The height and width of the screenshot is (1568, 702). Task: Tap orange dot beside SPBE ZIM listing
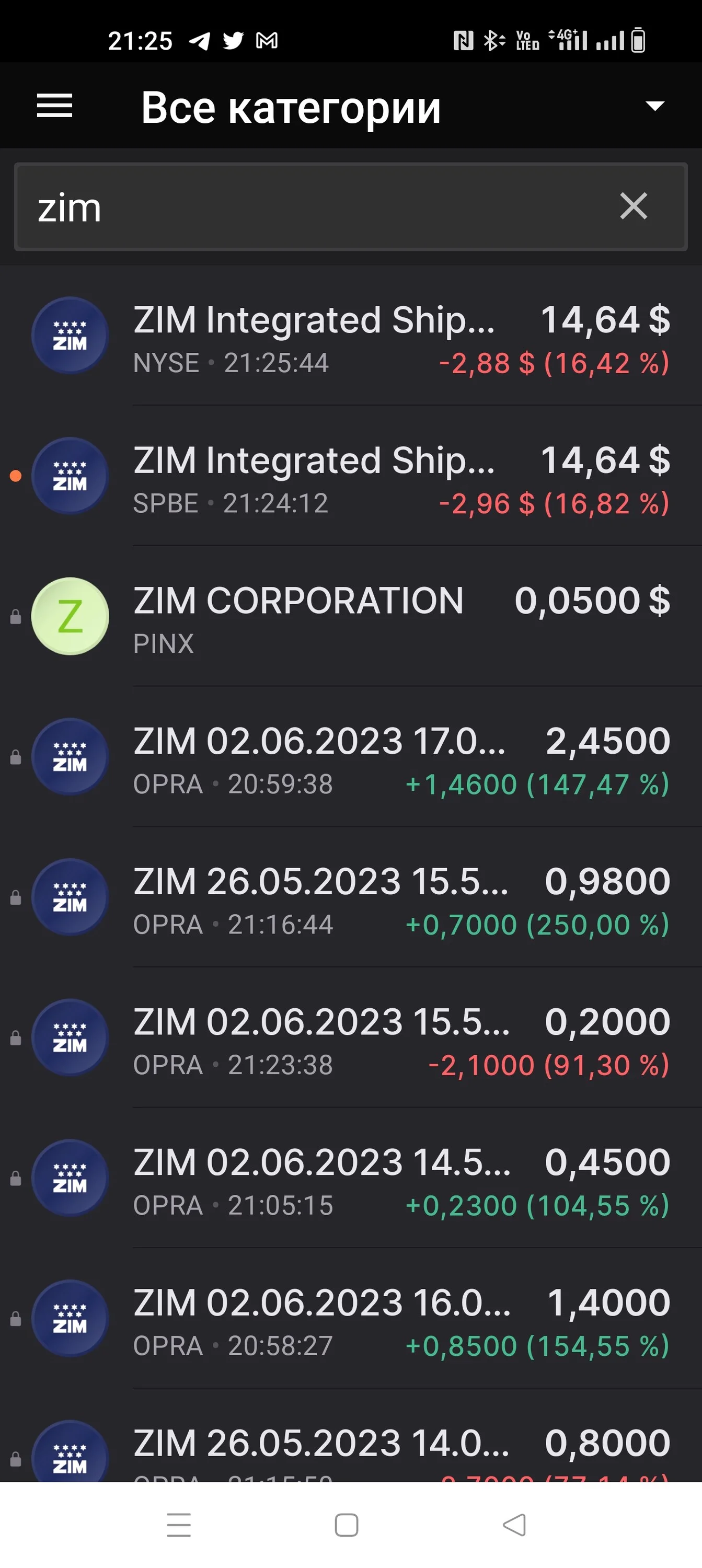[x=16, y=476]
